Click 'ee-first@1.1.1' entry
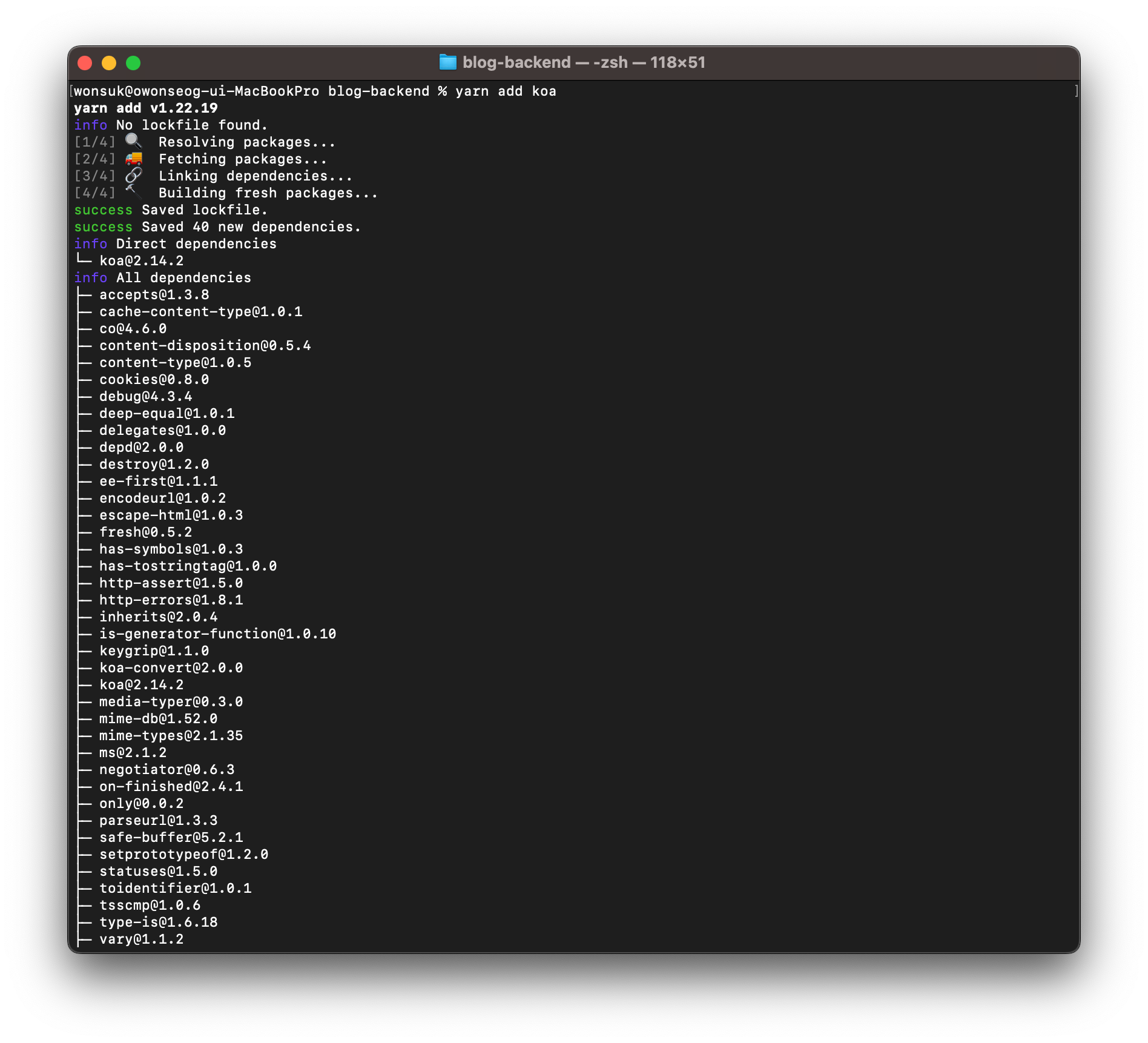The image size is (1148, 1043). pyautogui.click(x=159, y=482)
